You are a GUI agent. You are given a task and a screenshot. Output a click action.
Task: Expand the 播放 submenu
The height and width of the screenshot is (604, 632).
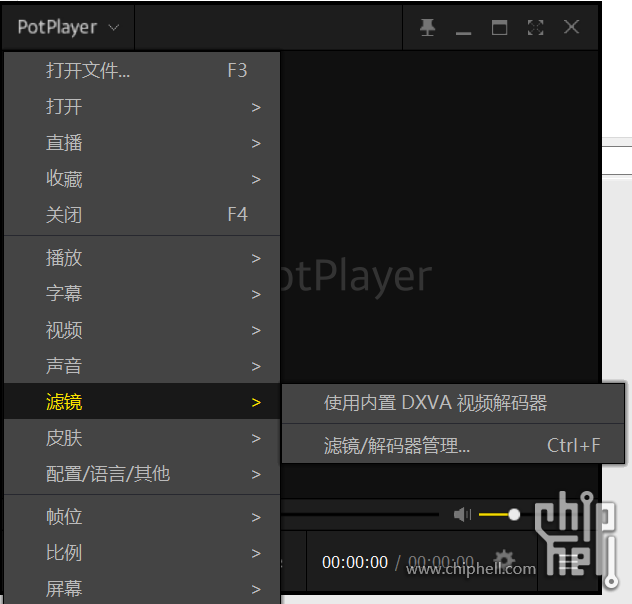tap(142, 258)
